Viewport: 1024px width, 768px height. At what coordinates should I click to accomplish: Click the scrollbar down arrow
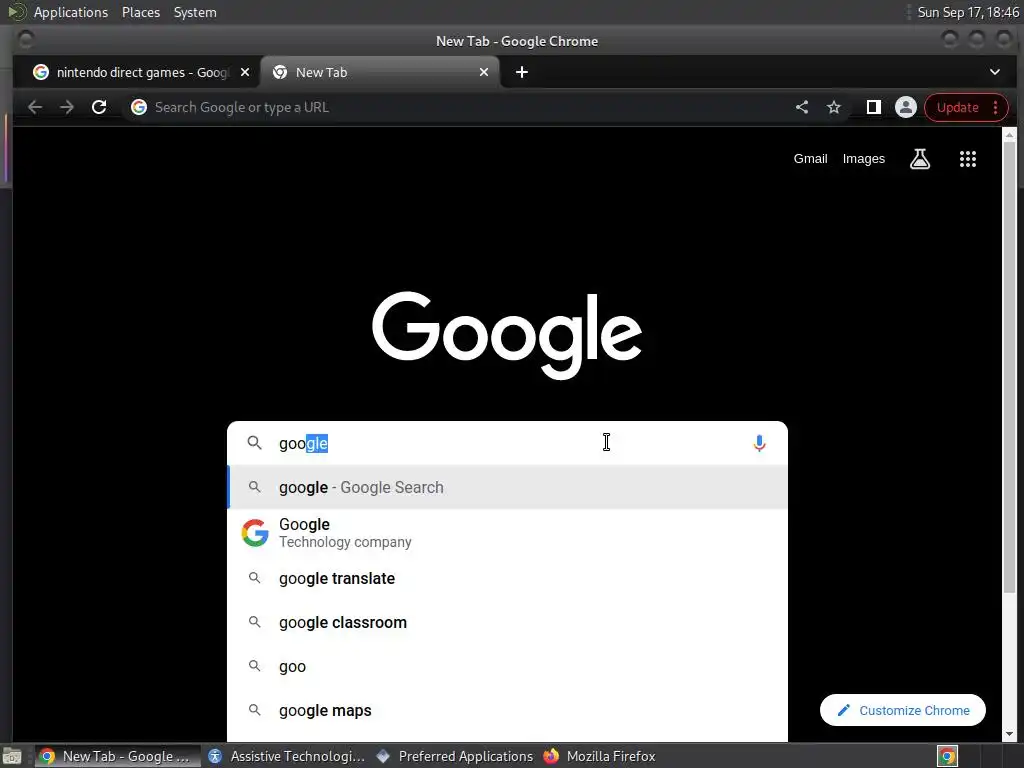point(1009,734)
